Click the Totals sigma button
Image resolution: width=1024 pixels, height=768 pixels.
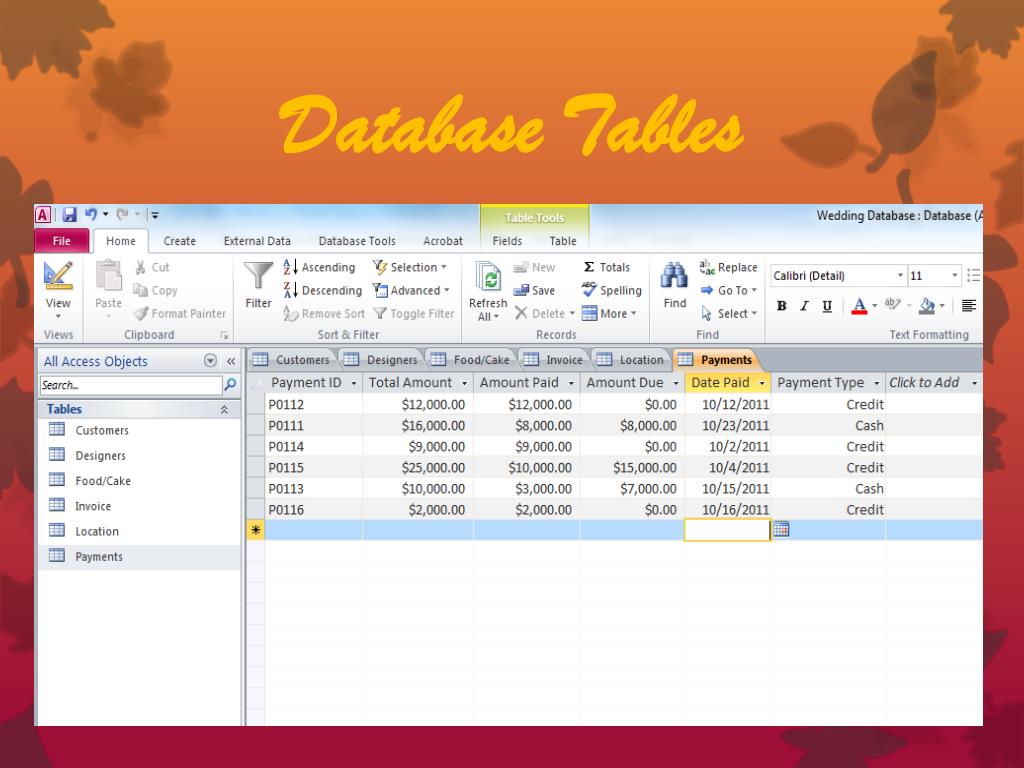click(x=606, y=267)
